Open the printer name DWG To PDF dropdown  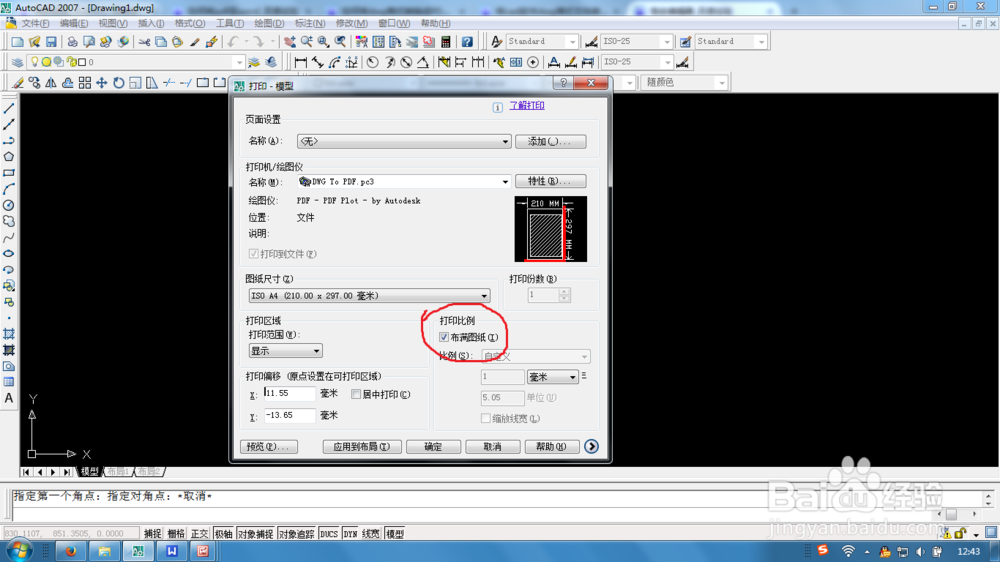(404, 182)
